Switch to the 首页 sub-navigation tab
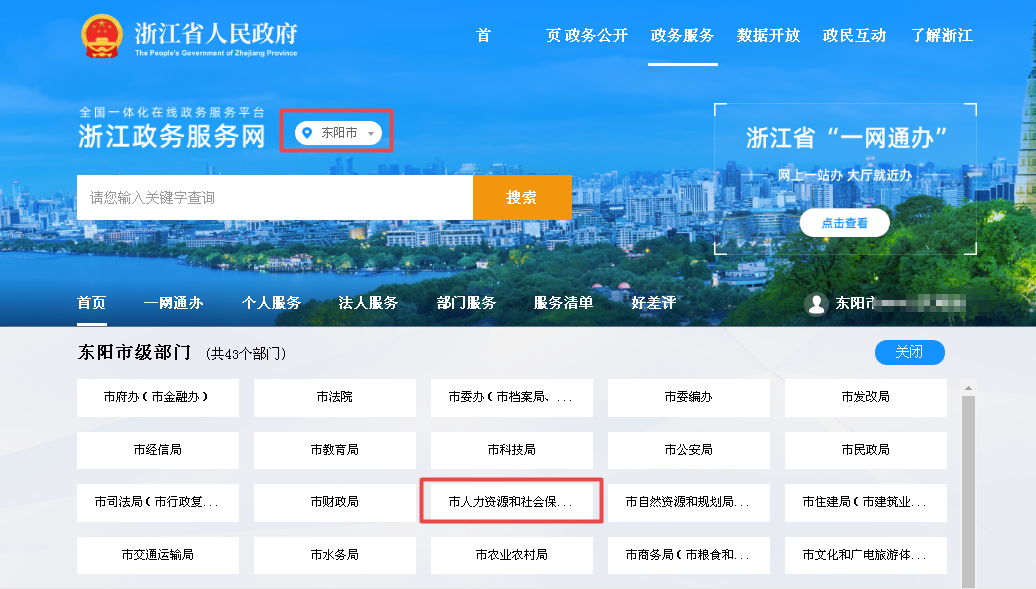 click(91, 303)
